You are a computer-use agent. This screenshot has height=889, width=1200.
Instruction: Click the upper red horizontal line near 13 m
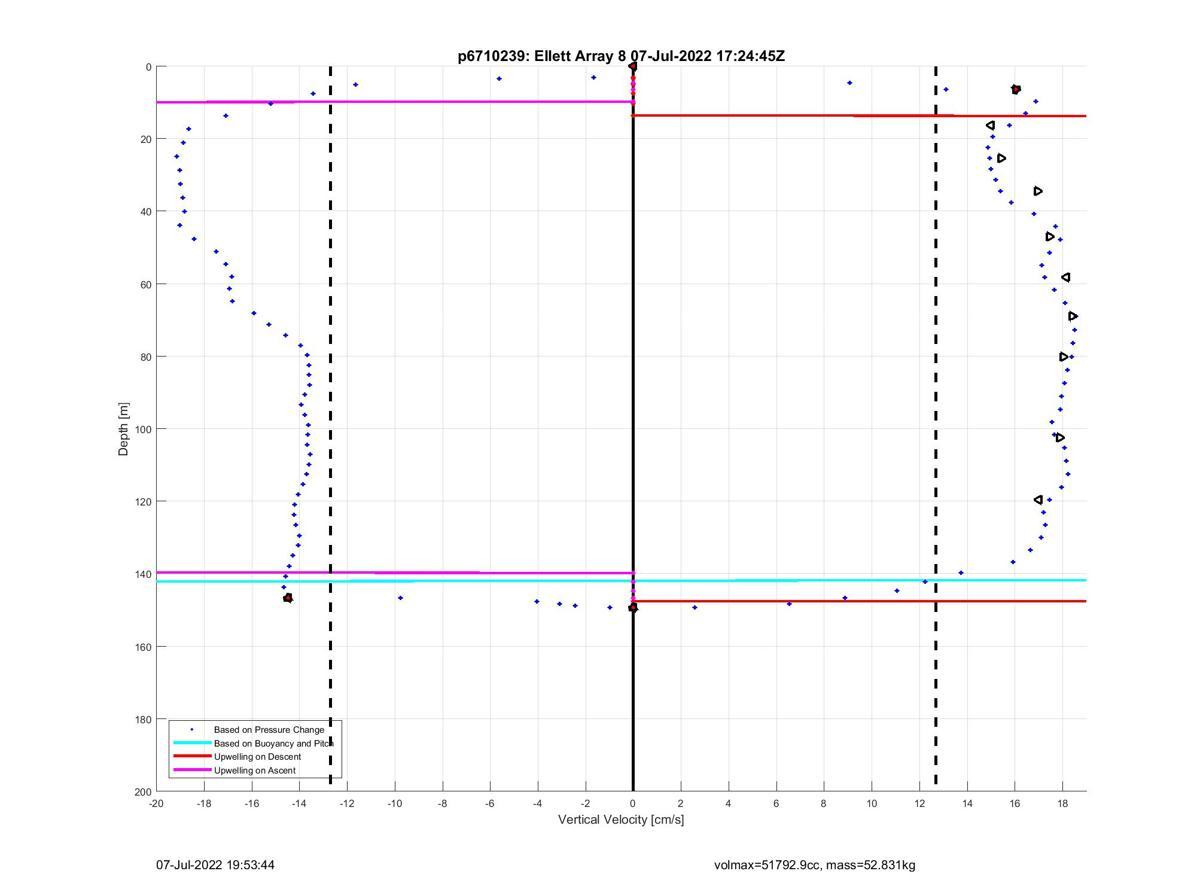(860, 116)
